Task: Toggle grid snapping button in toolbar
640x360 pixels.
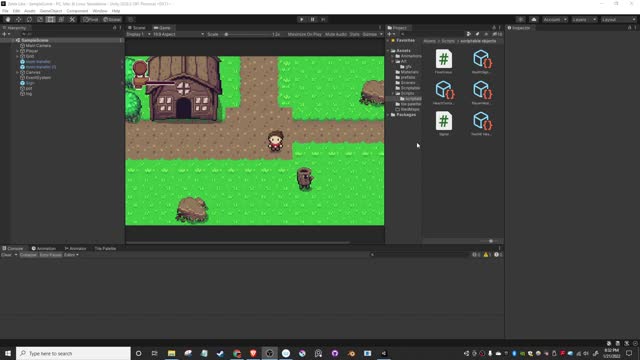Action: coord(131,20)
